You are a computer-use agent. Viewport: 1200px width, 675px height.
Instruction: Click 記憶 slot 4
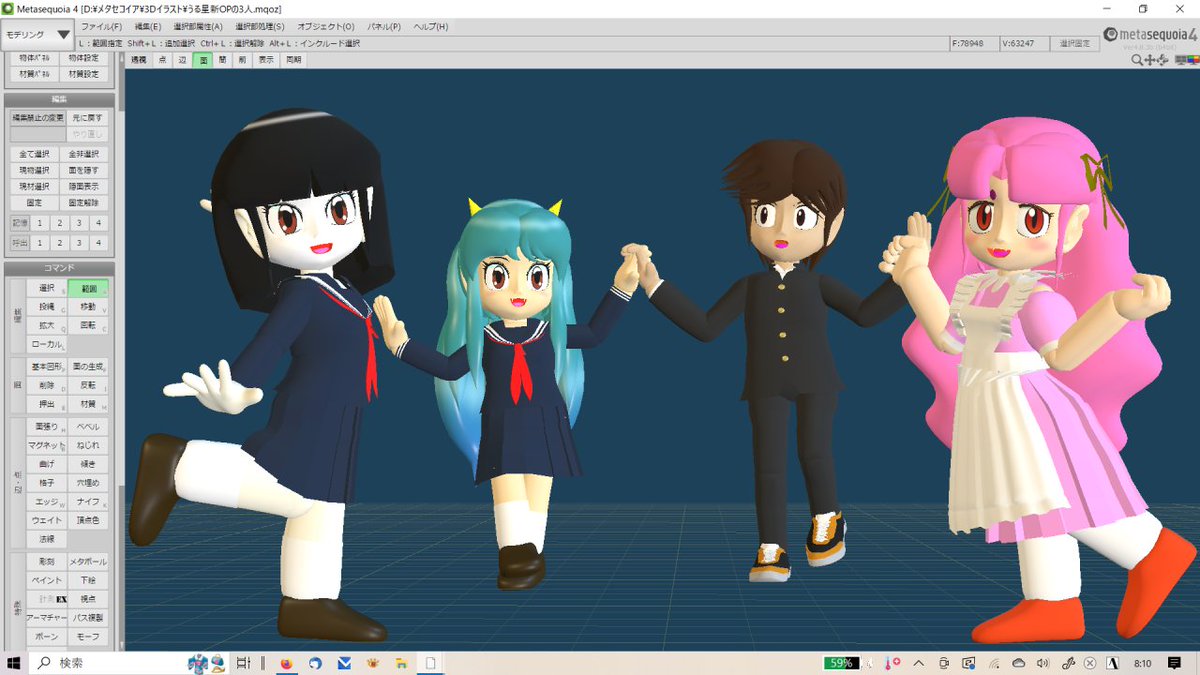[x=98, y=224]
